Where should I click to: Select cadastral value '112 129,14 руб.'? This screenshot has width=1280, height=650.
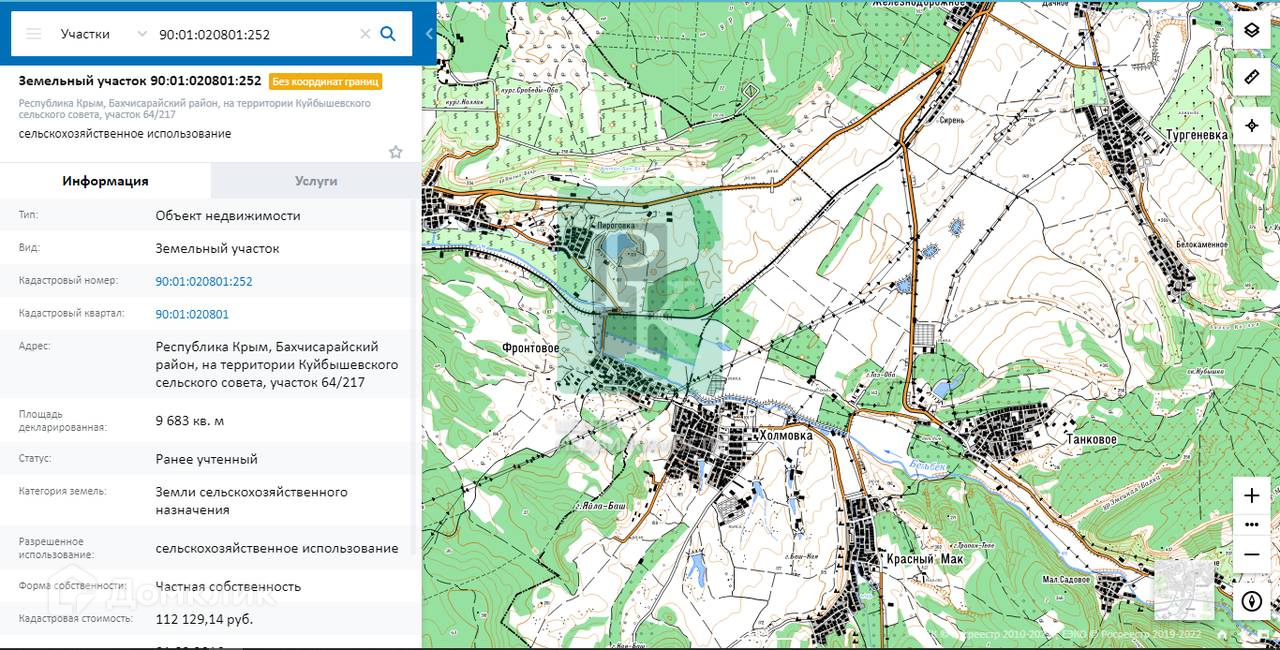tap(204, 619)
